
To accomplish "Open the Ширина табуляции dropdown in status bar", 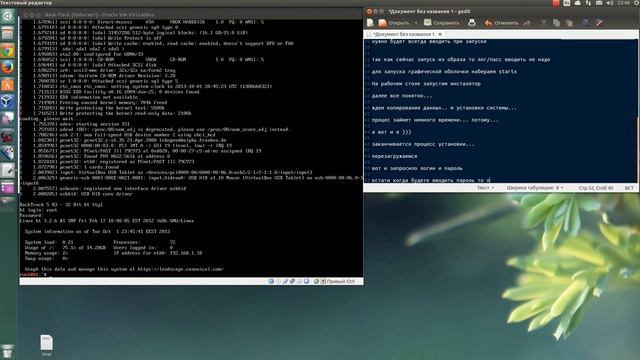I will (535, 188).
